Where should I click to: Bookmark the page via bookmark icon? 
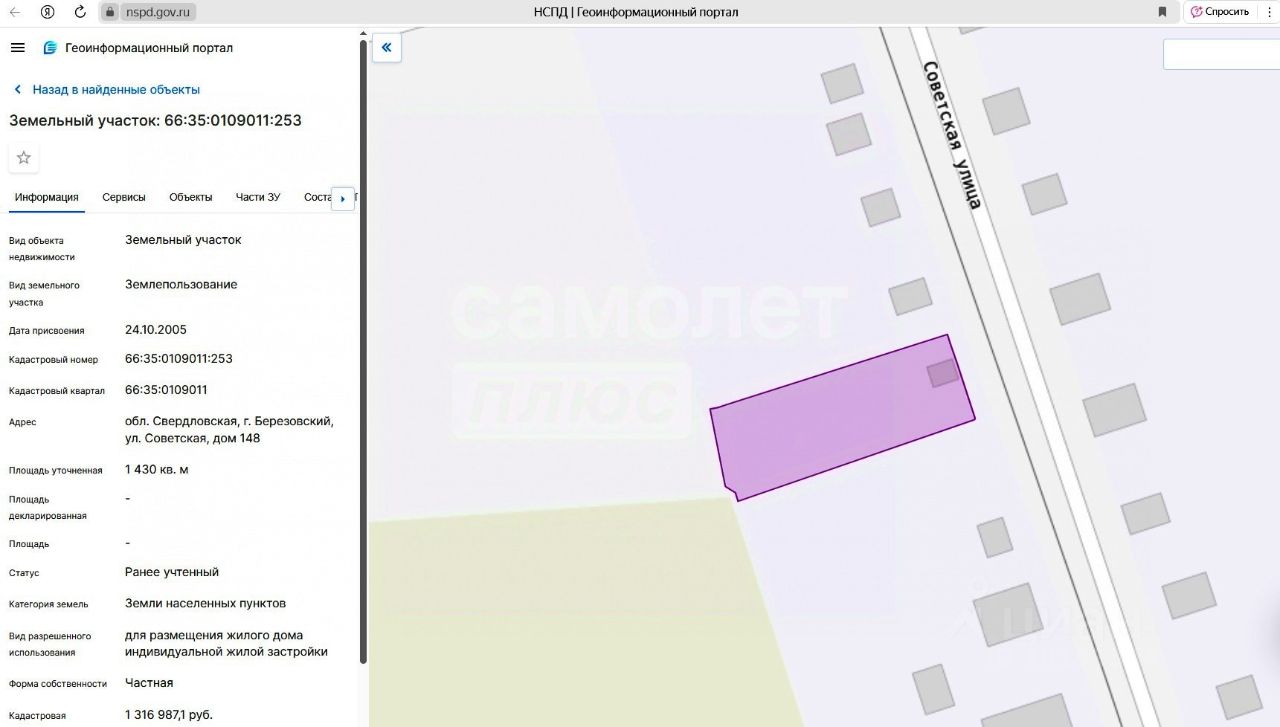1162,12
